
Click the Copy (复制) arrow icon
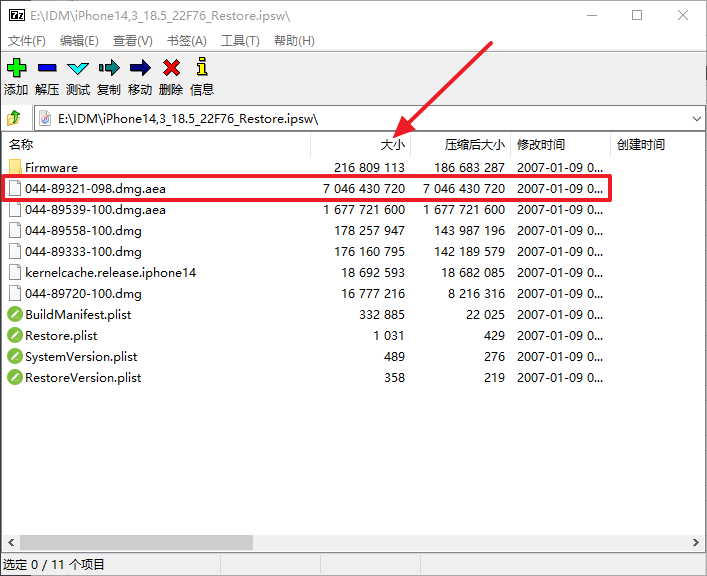(x=109, y=68)
